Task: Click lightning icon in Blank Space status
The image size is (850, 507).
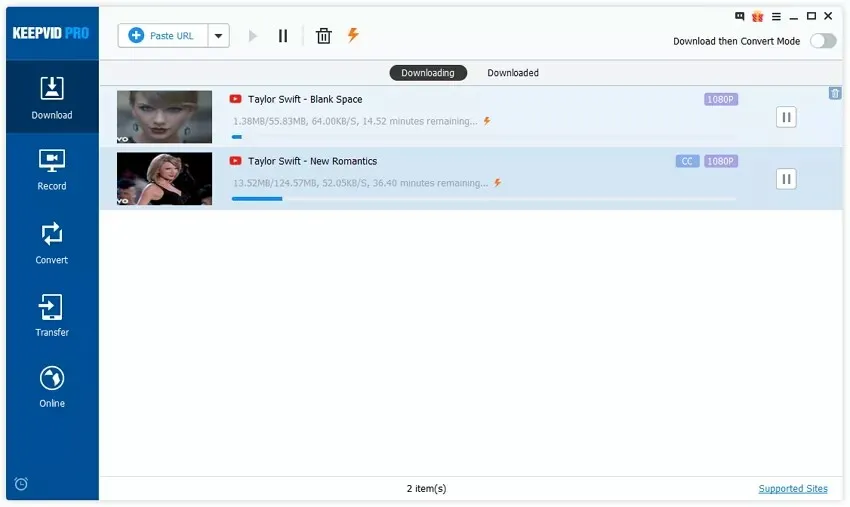Action: [x=487, y=121]
